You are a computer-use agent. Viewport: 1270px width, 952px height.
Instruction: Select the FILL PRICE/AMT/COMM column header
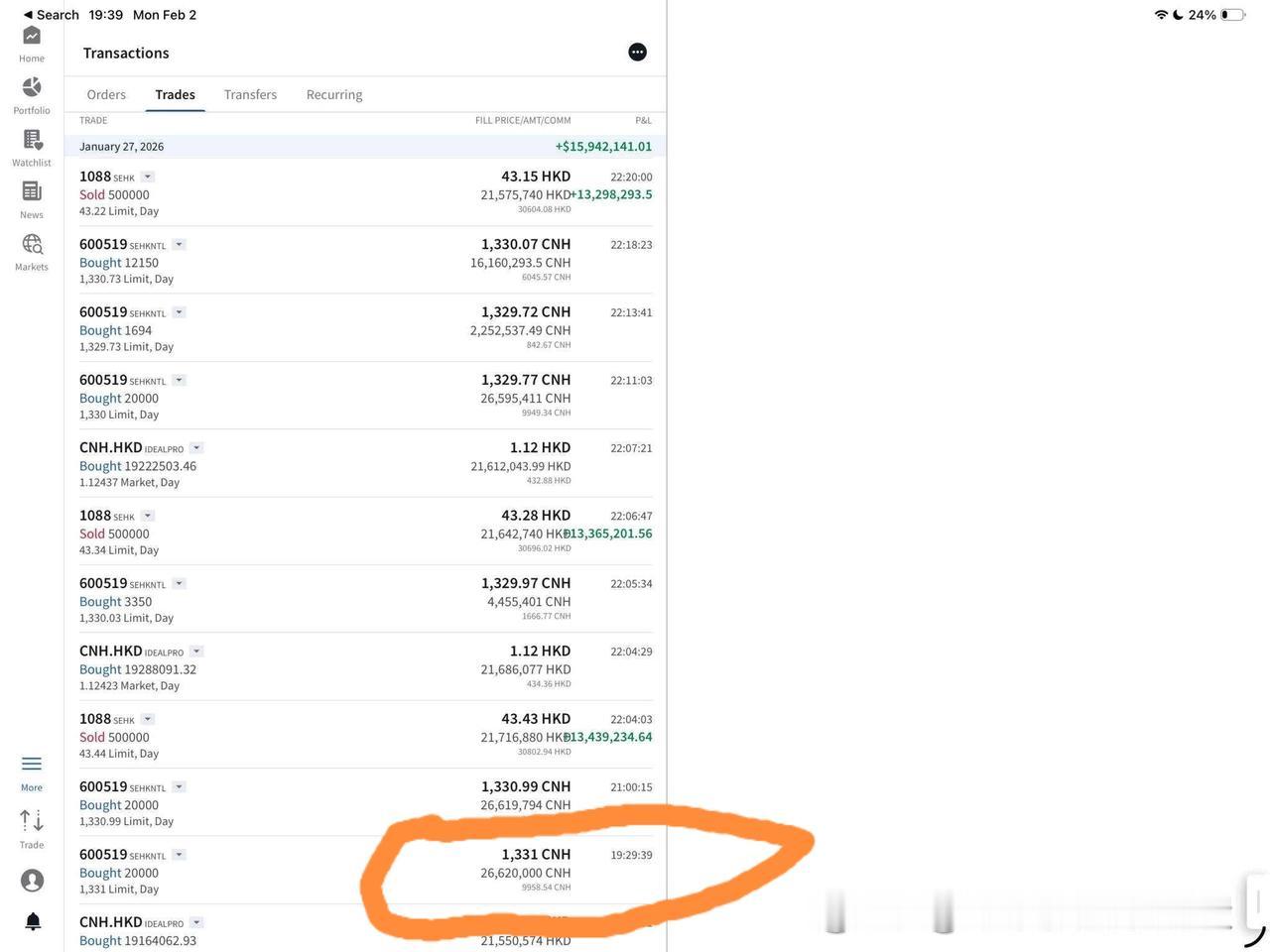point(523,121)
